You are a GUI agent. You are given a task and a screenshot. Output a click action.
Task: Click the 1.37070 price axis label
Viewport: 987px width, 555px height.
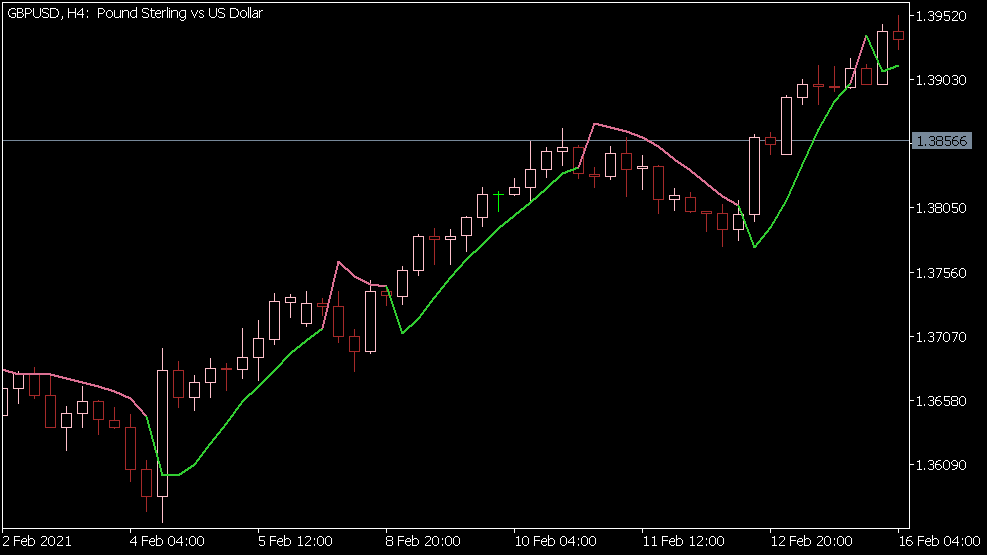click(x=941, y=337)
